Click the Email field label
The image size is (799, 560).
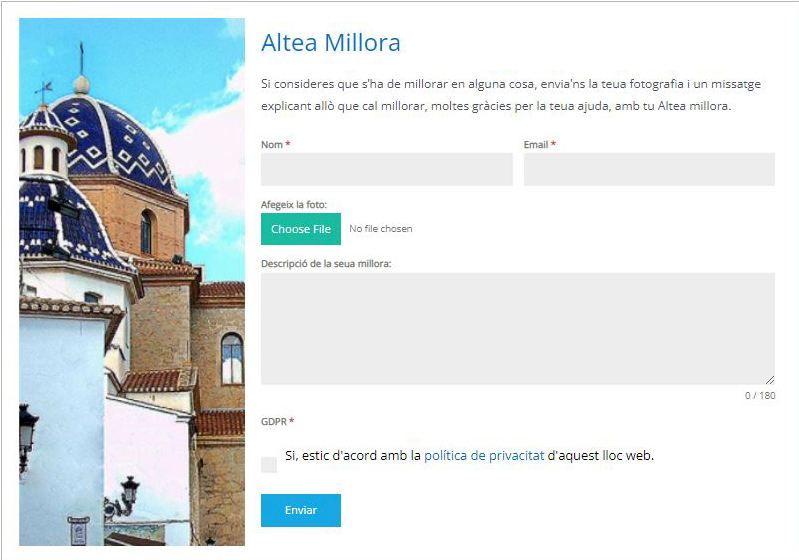pos(536,145)
